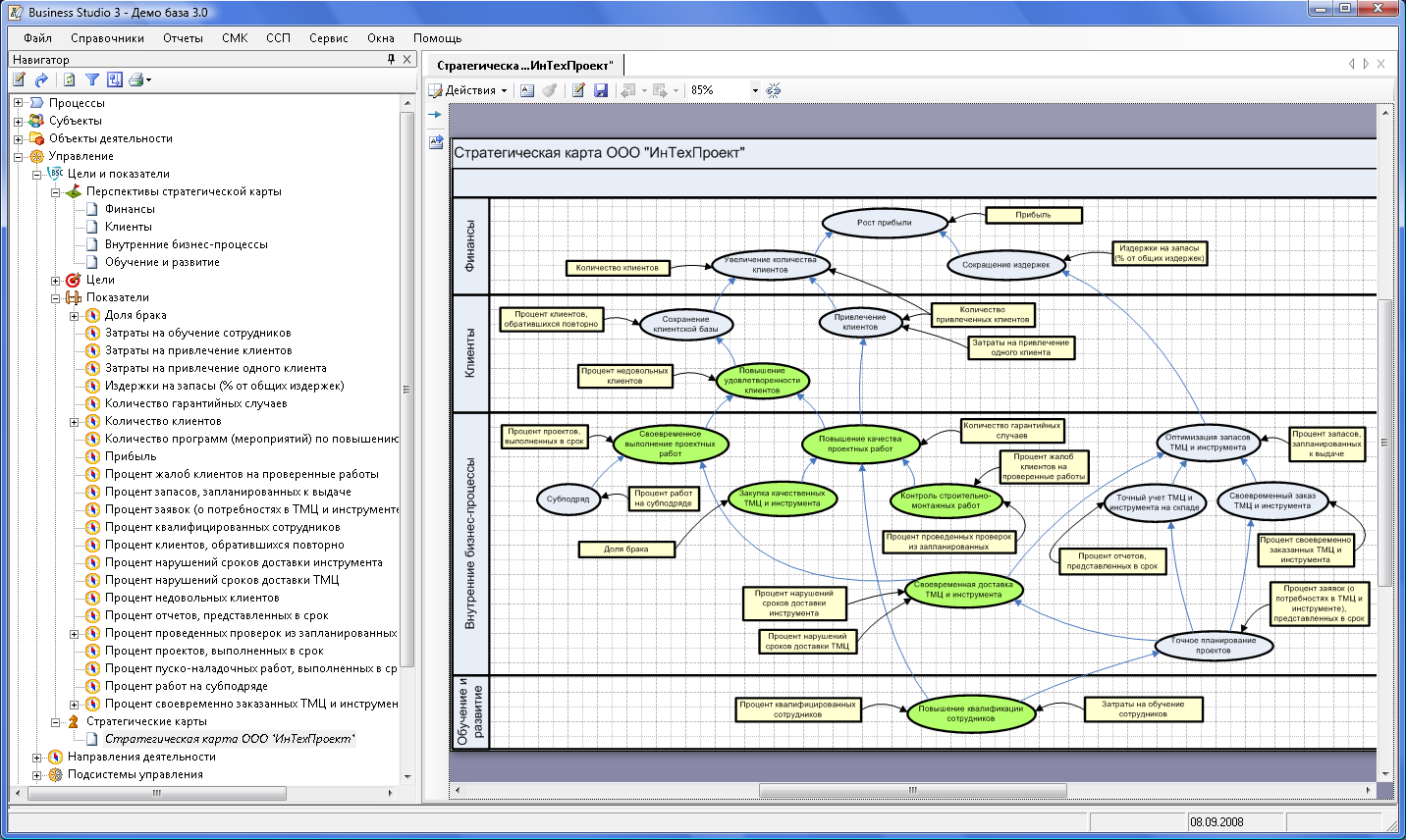Expand the Цели tree node

click(55, 280)
